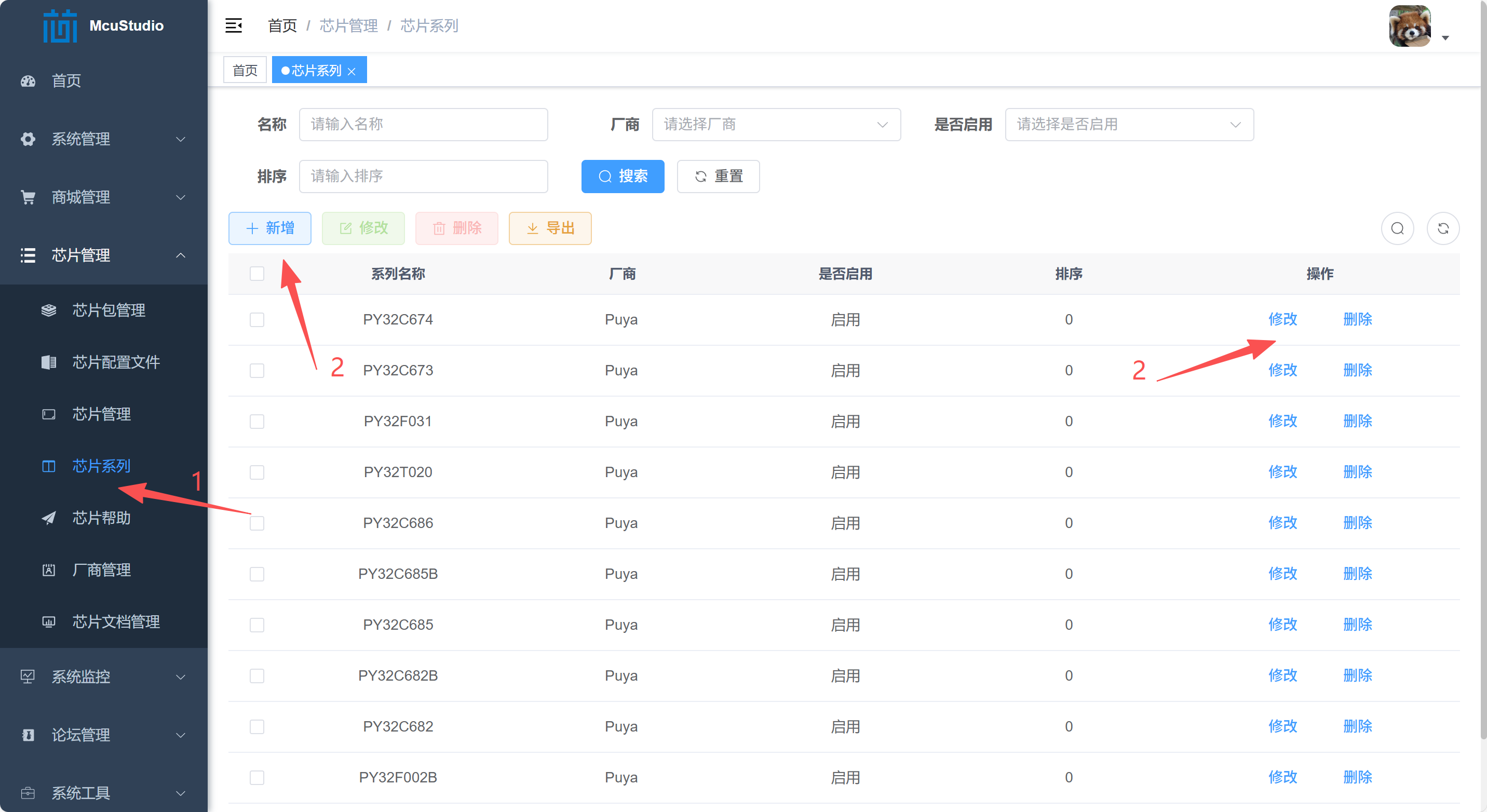Toggle the select-all checkbox in table header

(257, 274)
